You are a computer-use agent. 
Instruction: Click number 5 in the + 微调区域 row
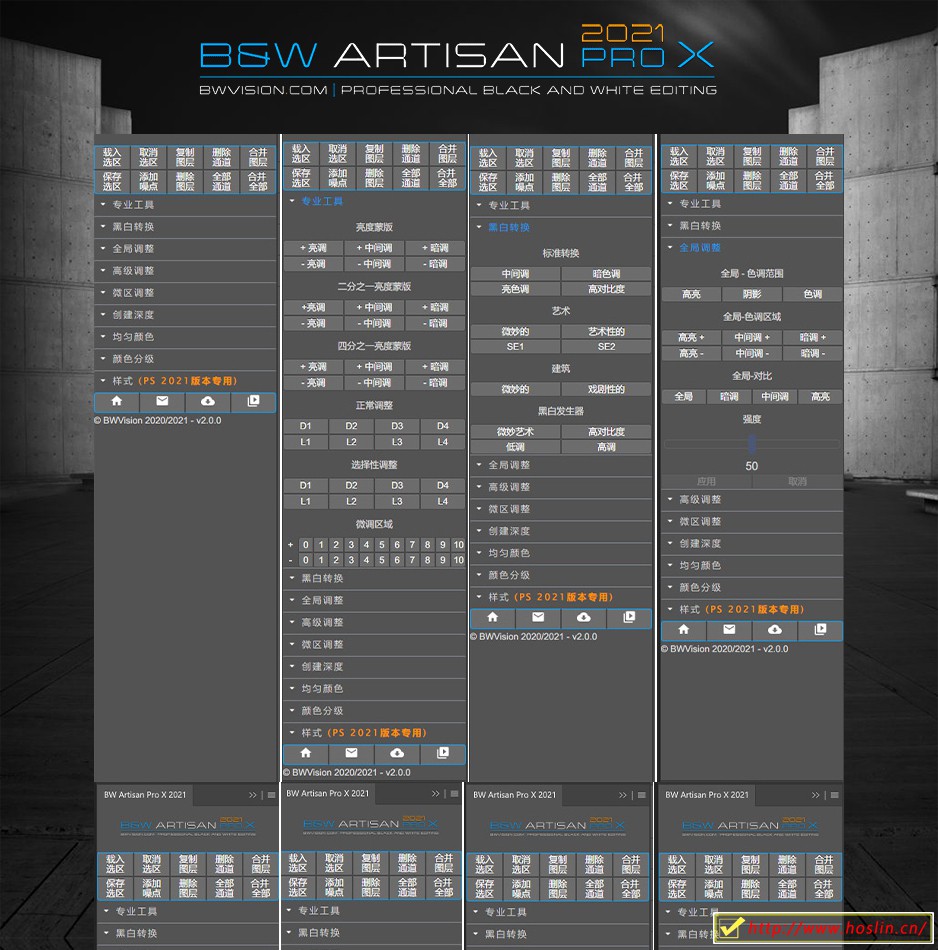click(382, 545)
